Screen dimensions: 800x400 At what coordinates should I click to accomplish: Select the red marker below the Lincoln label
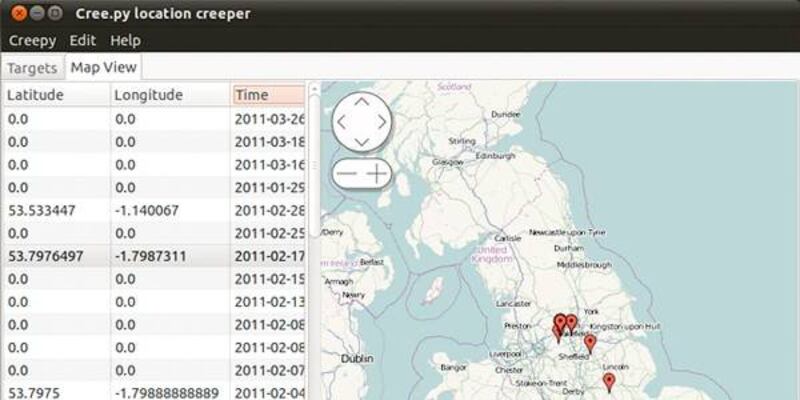(x=609, y=382)
